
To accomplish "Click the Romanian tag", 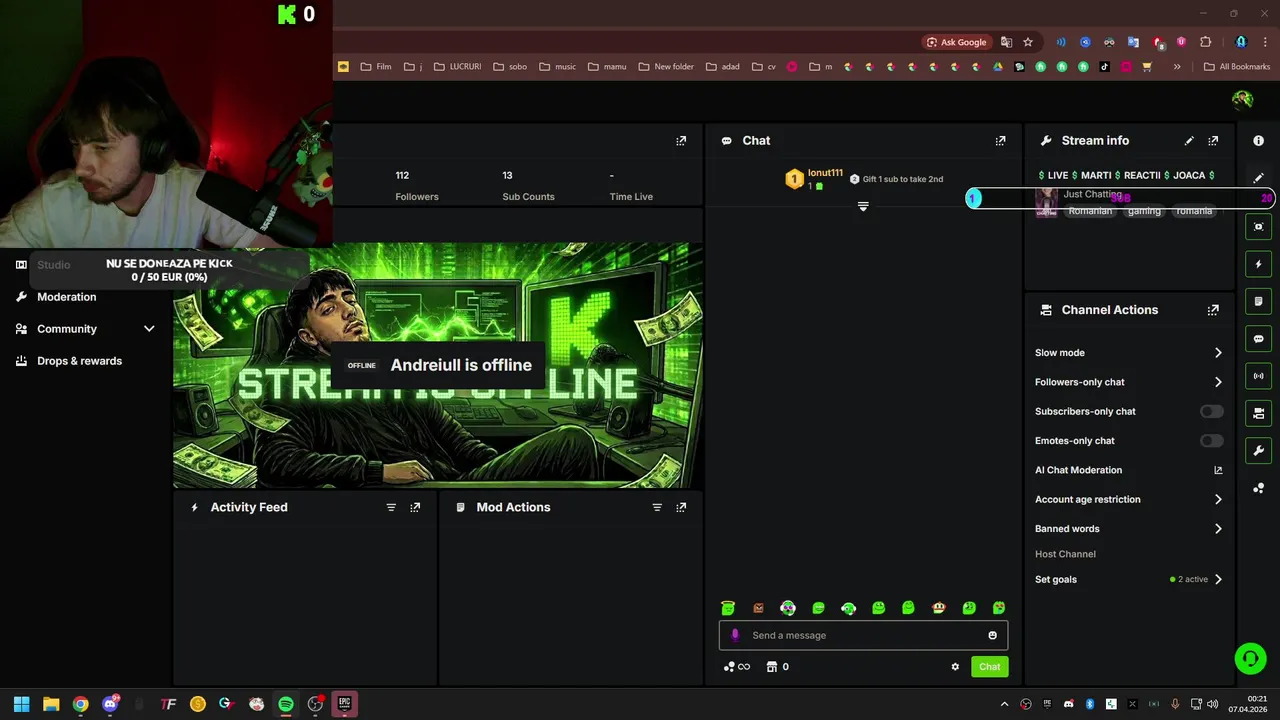I will 1090,211.
